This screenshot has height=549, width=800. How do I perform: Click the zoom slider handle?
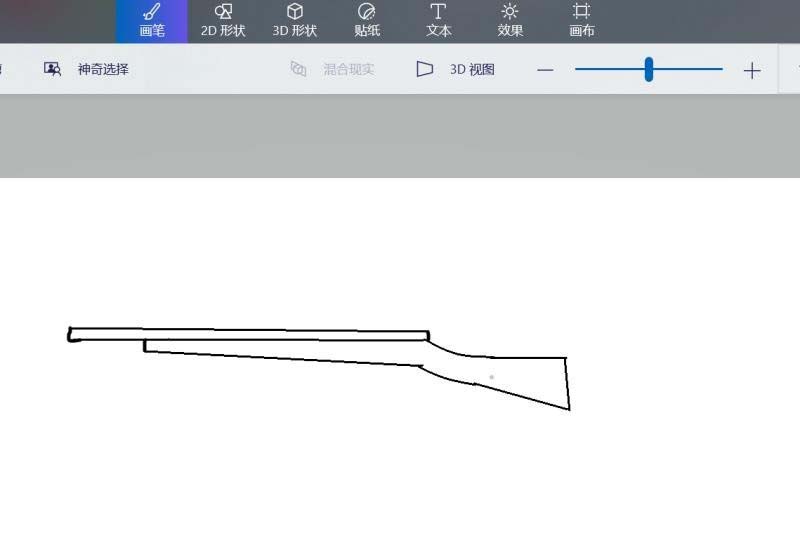point(649,69)
